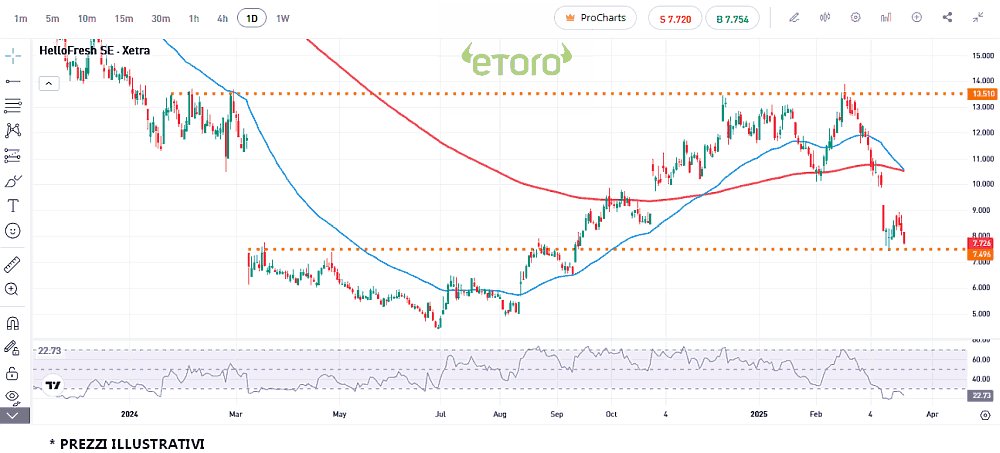Screen dimensions: 1000x453
Task: Click the 2024 date label on axis
Action: coord(129,414)
